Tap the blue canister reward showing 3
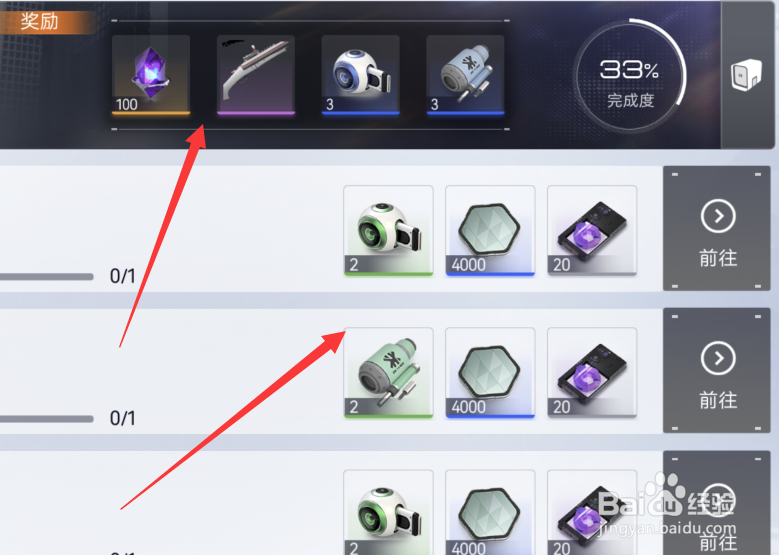Image resolution: width=779 pixels, height=555 pixels. (x=466, y=75)
